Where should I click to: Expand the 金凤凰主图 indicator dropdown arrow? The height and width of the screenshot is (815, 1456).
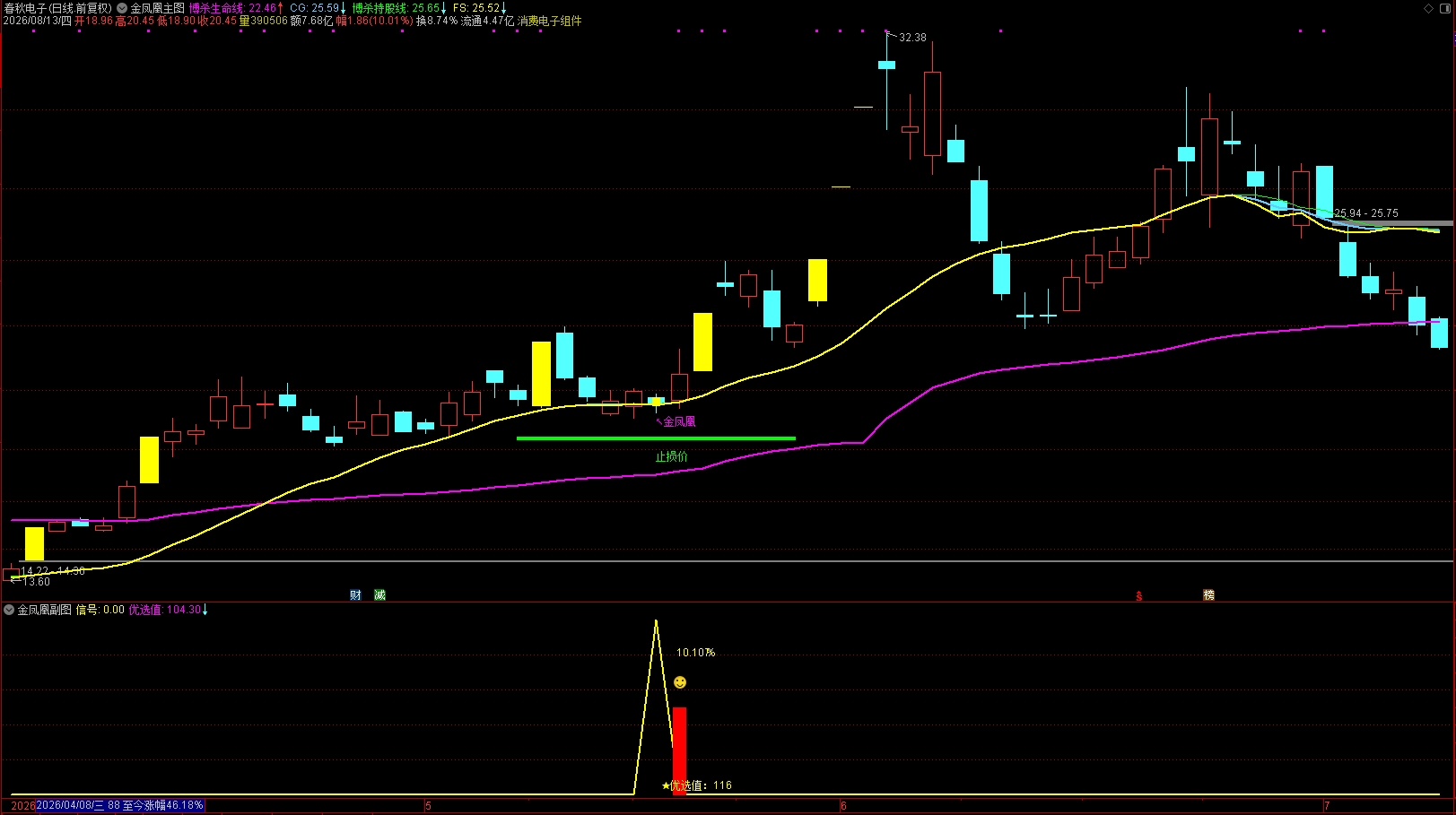click(x=122, y=8)
